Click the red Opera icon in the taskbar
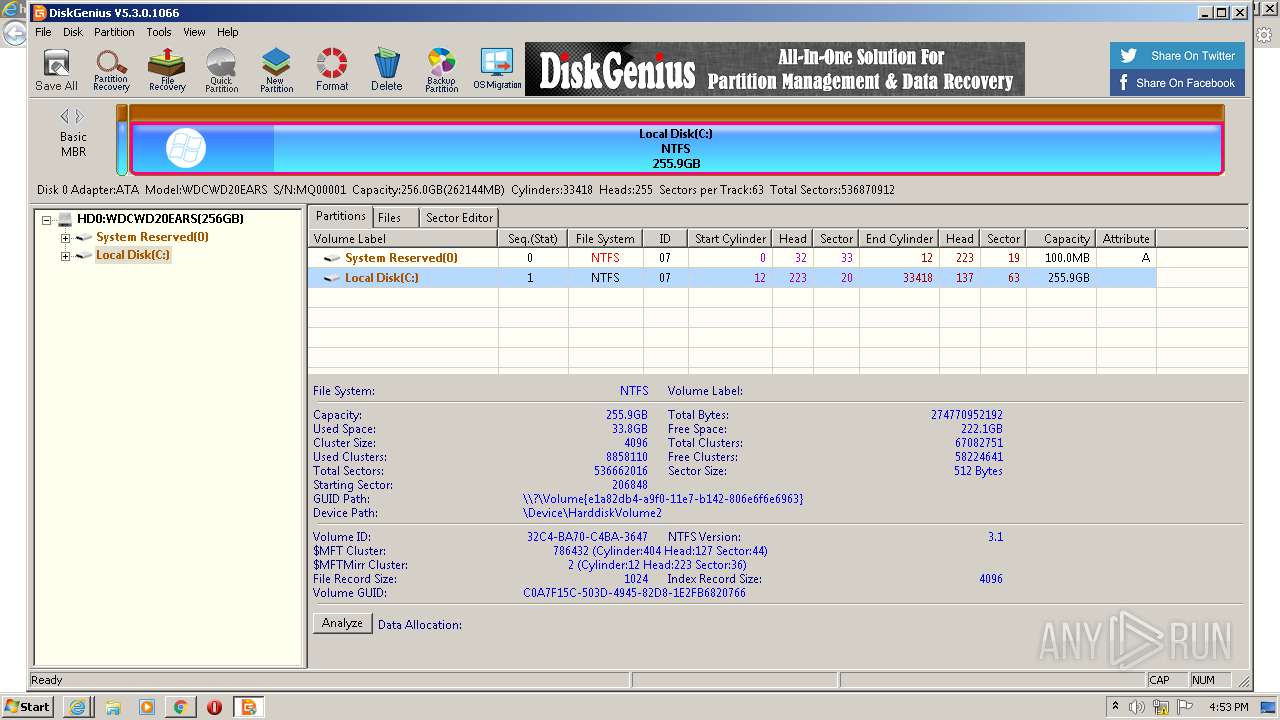 point(214,707)
